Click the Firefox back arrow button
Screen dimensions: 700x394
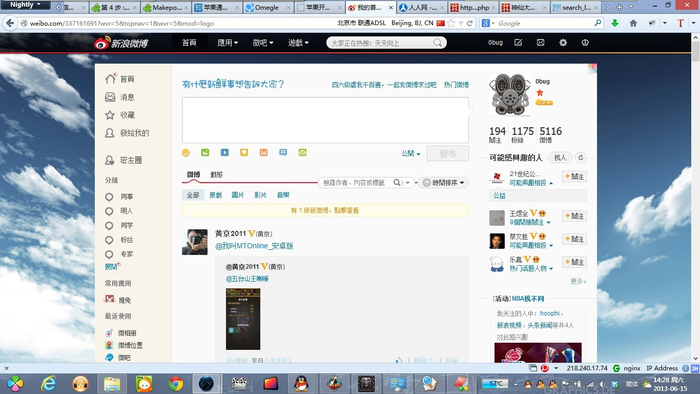point(10,23)
